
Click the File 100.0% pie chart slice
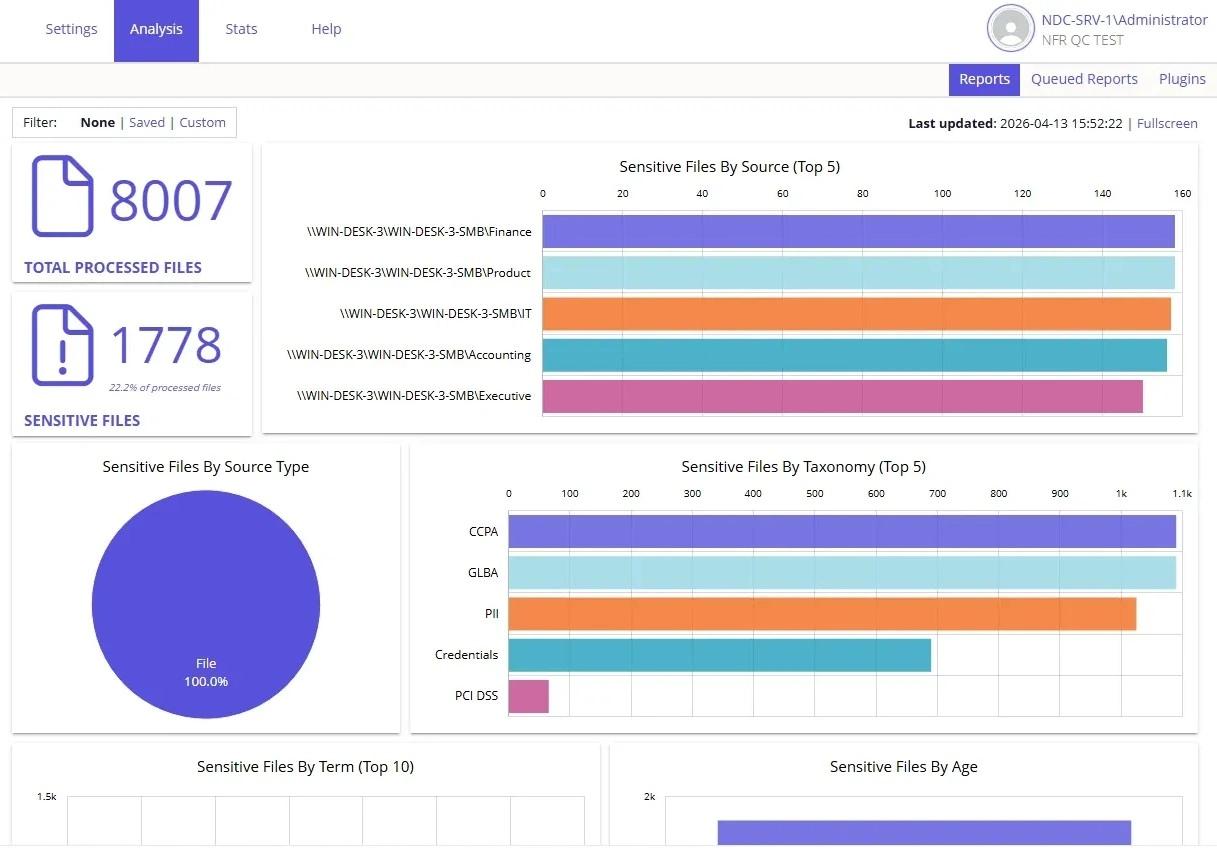[206, 604]
